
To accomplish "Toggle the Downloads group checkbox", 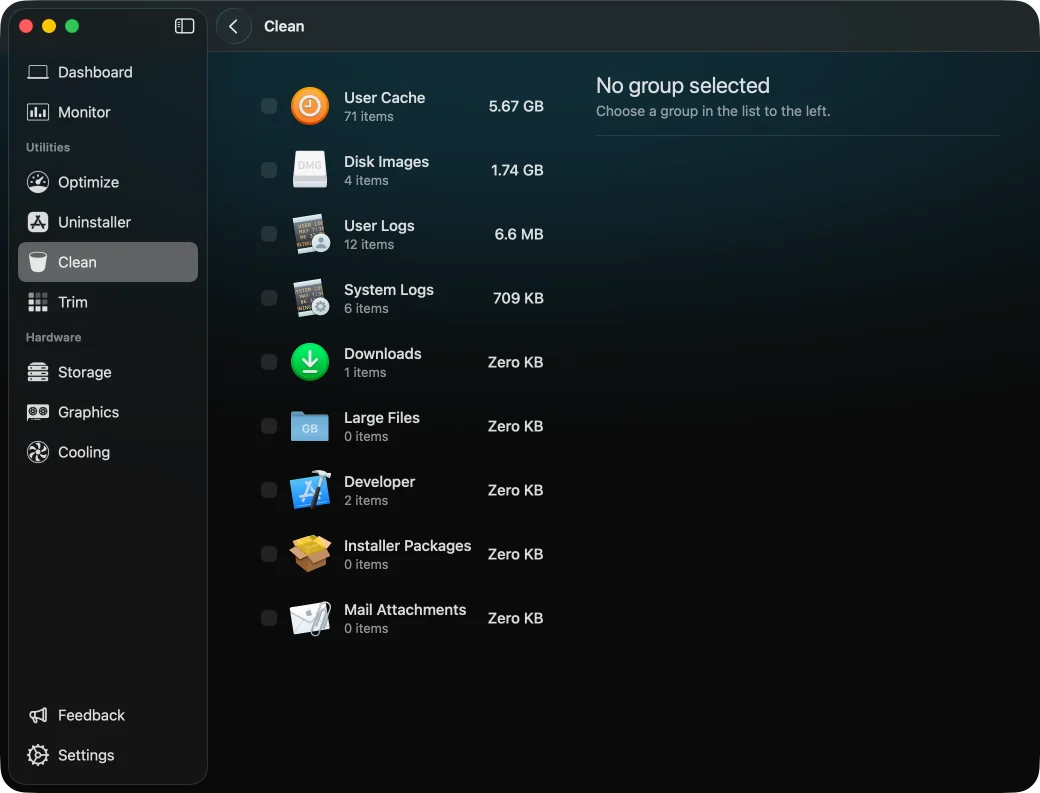I will [x=269, y=362].
